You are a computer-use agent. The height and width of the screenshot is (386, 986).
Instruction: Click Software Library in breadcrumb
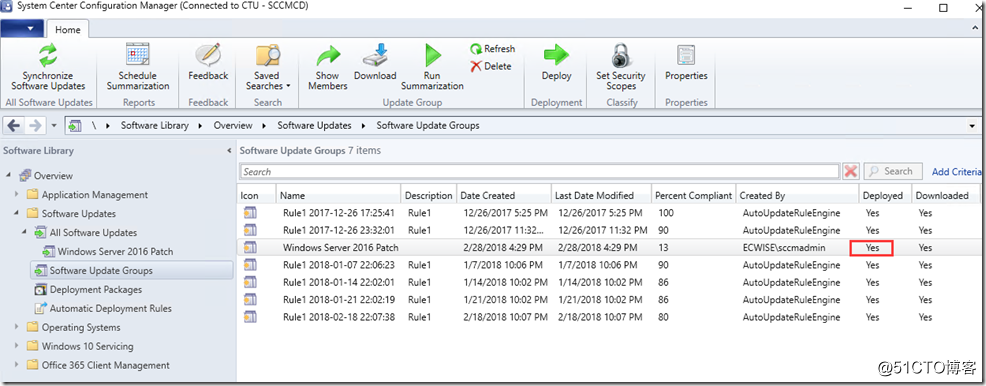(x=155, y=125)
